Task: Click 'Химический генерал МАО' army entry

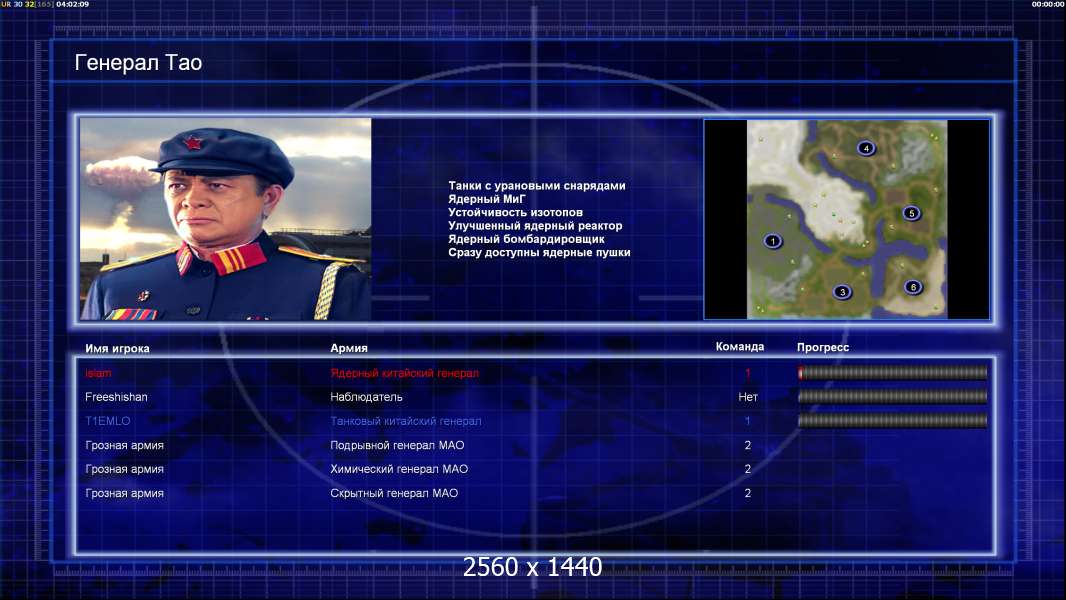Action: (x=399, y=469)
